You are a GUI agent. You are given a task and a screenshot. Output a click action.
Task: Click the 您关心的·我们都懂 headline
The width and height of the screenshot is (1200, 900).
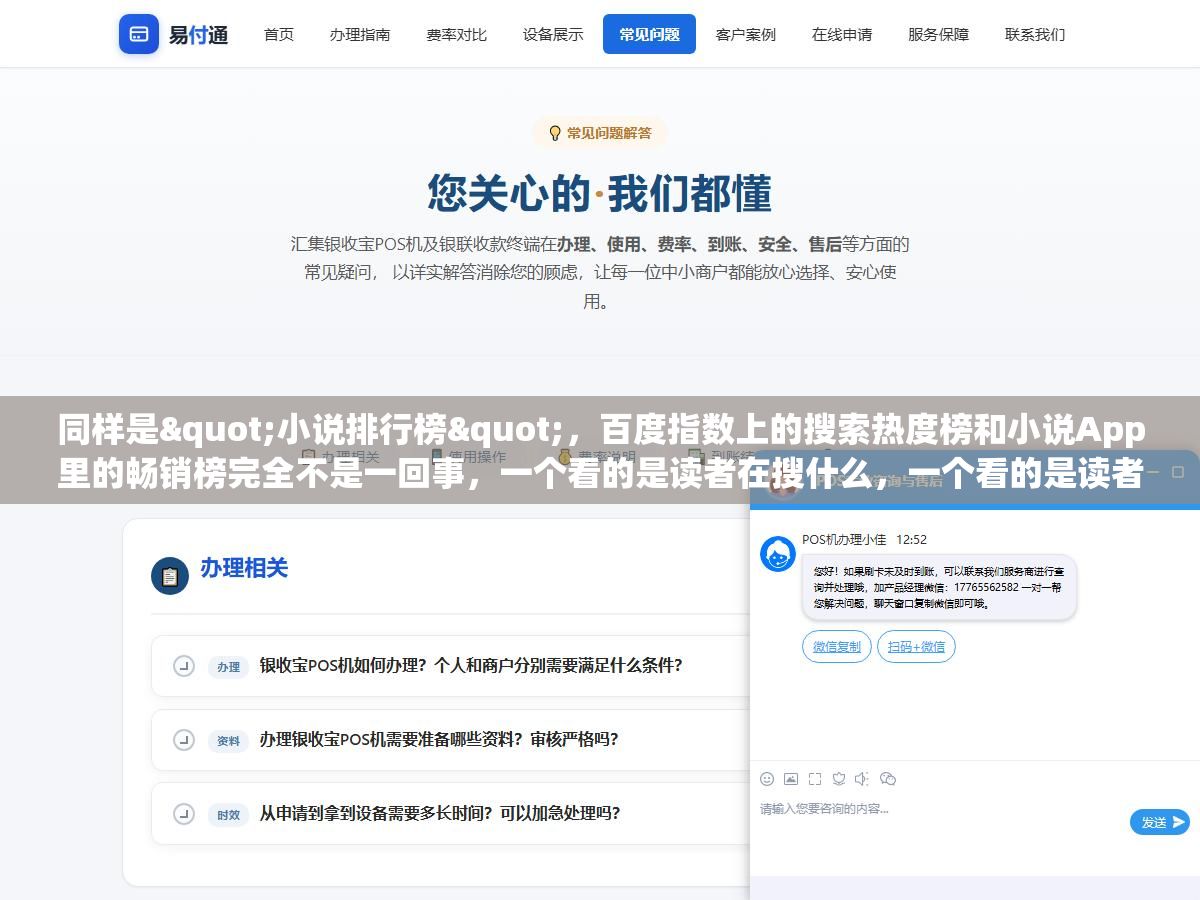[x=600, y=193]
